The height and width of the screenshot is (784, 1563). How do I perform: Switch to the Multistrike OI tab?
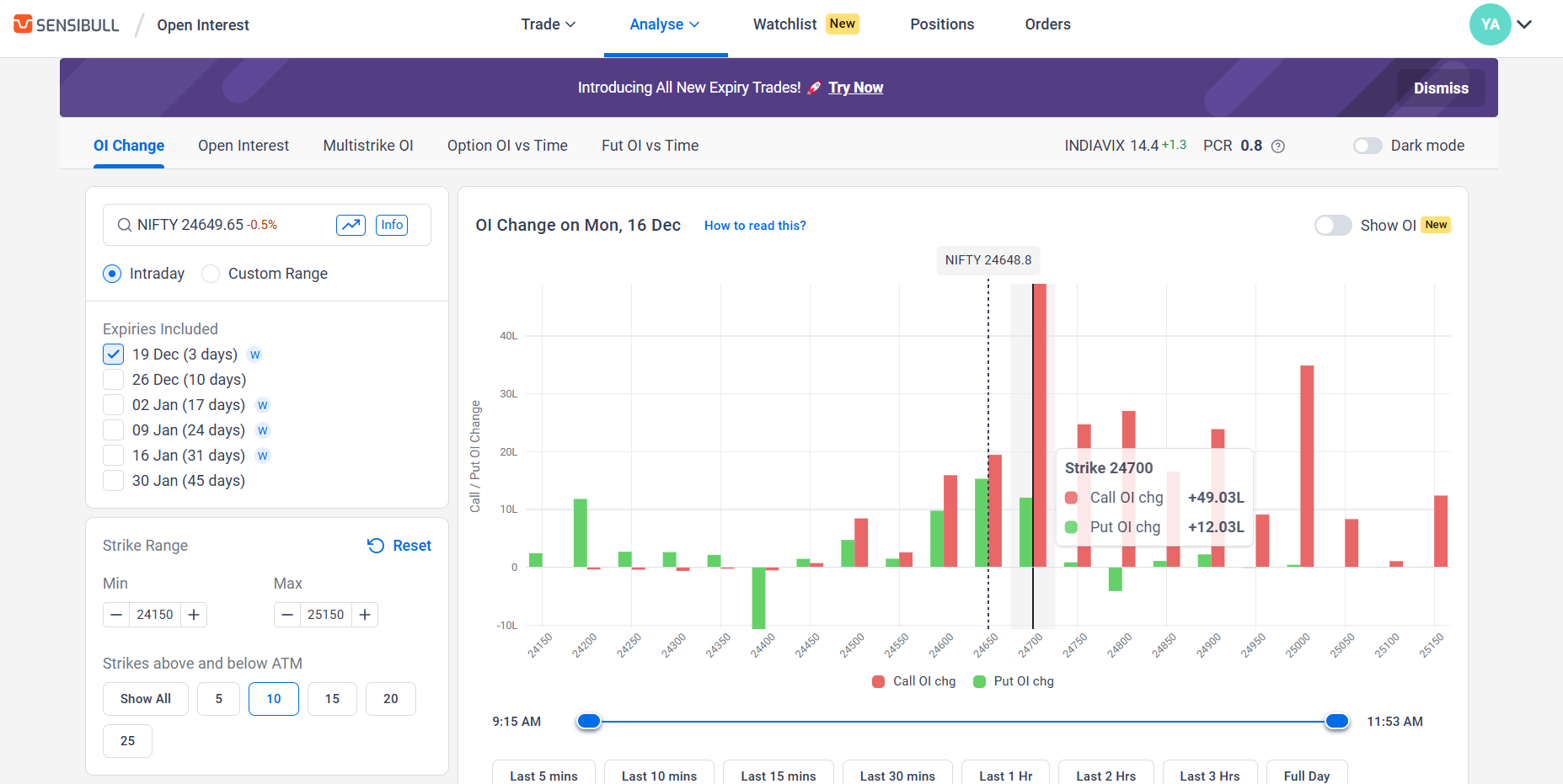click(x=368, y=146)
